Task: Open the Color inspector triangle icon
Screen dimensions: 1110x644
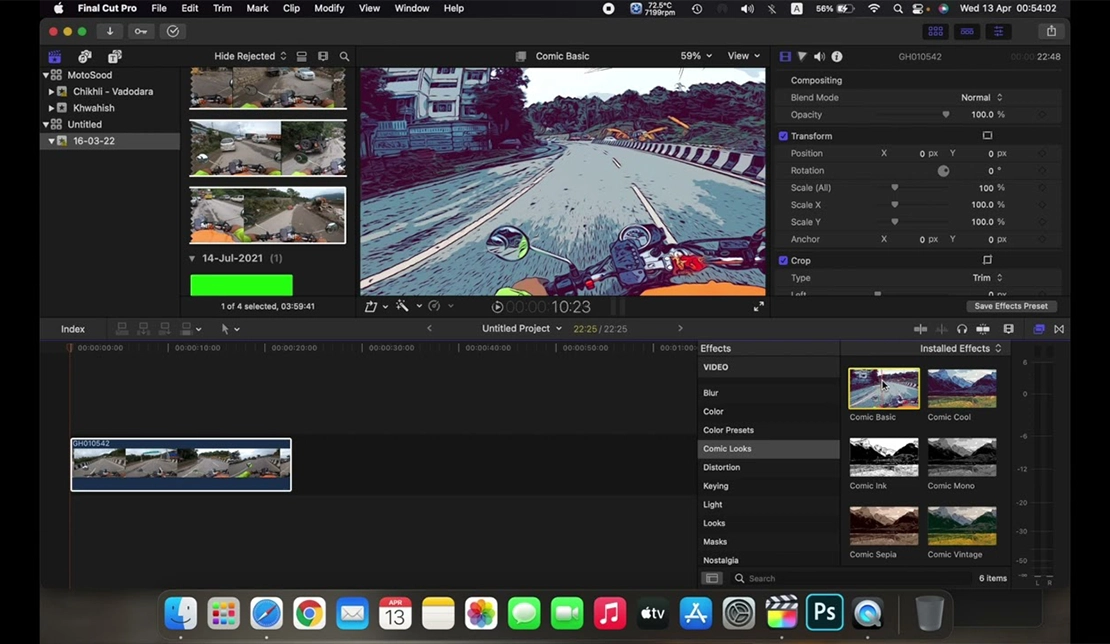Action: [x=802, y=56]
